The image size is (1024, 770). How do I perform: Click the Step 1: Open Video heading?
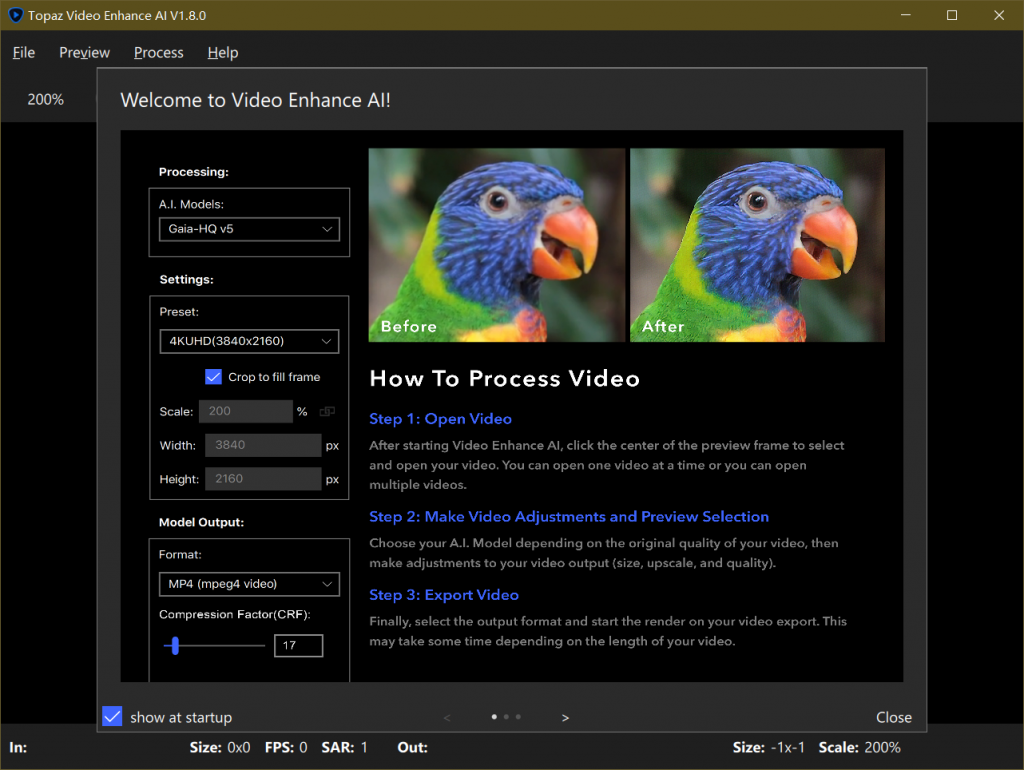pyautogui.click(x=440, y=419)
